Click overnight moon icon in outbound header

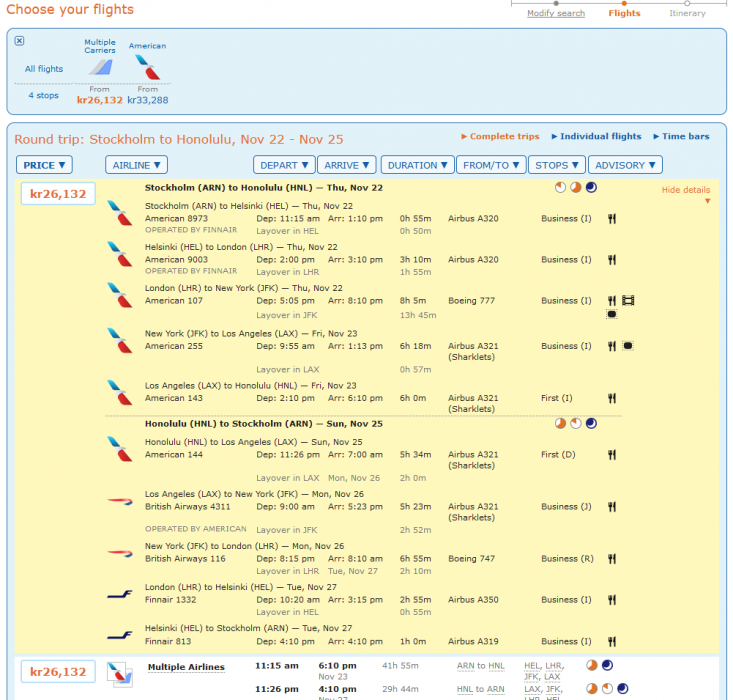(x=591, y=187)
